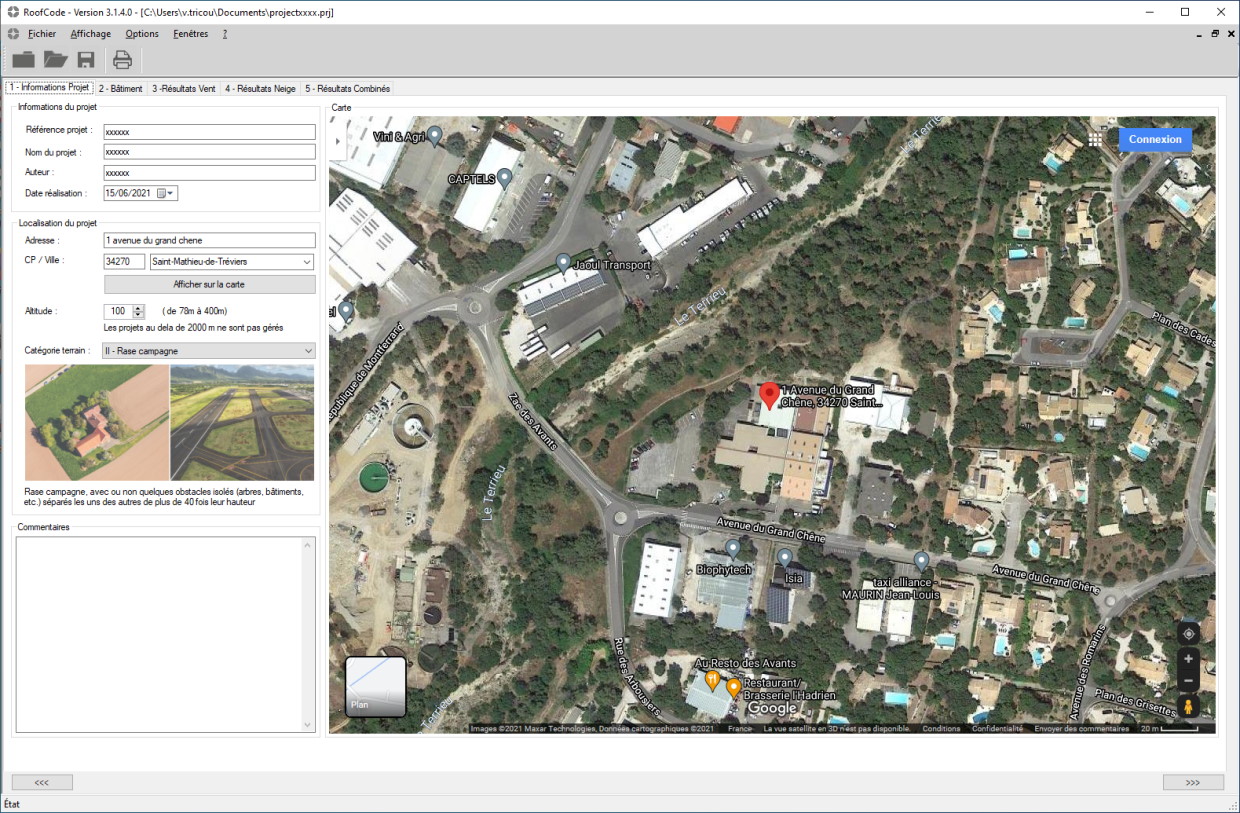Increase altitude with the up spinner arrow

[x=139, y=308]
